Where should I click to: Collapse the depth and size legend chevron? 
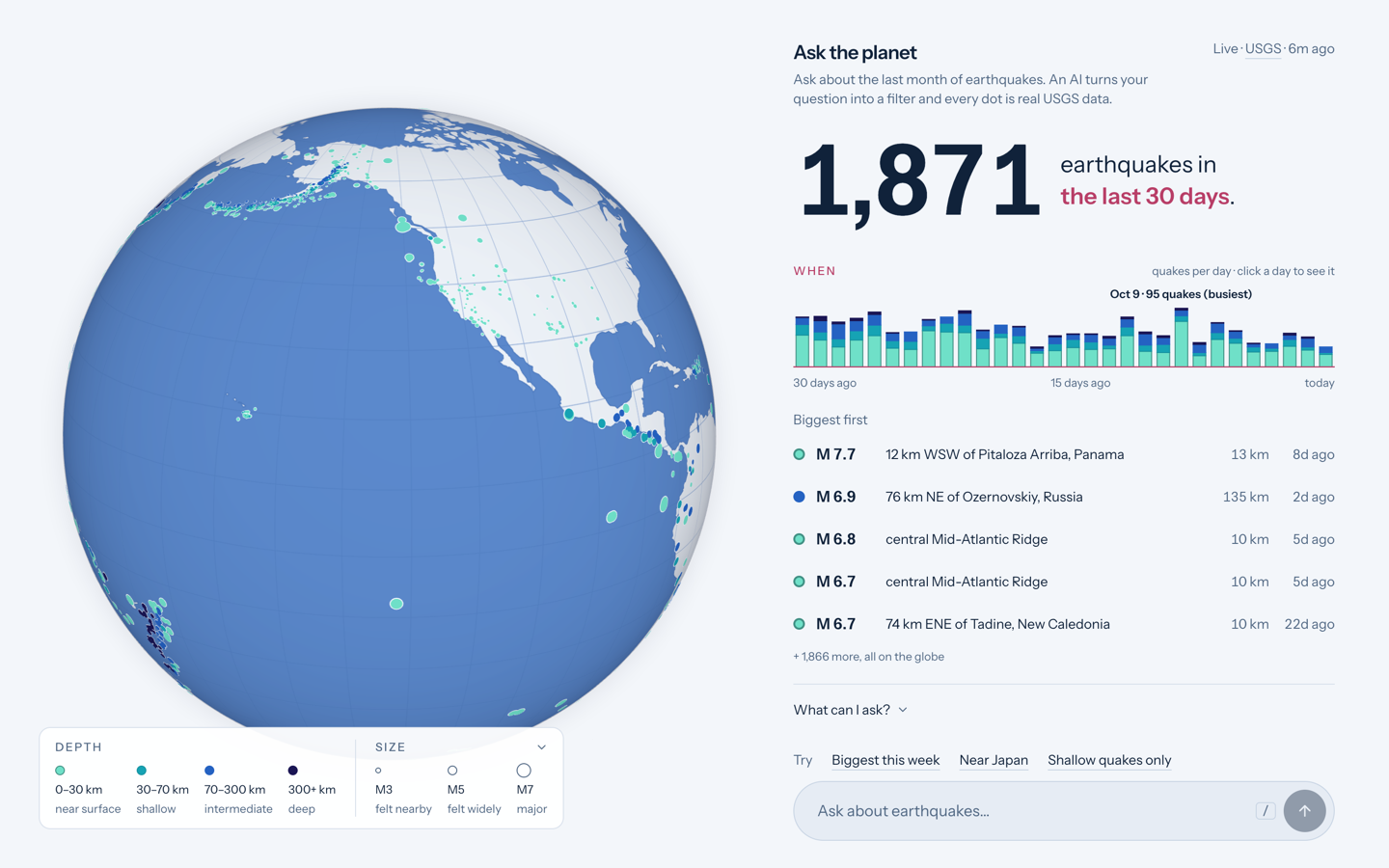(x=542, y=747)
